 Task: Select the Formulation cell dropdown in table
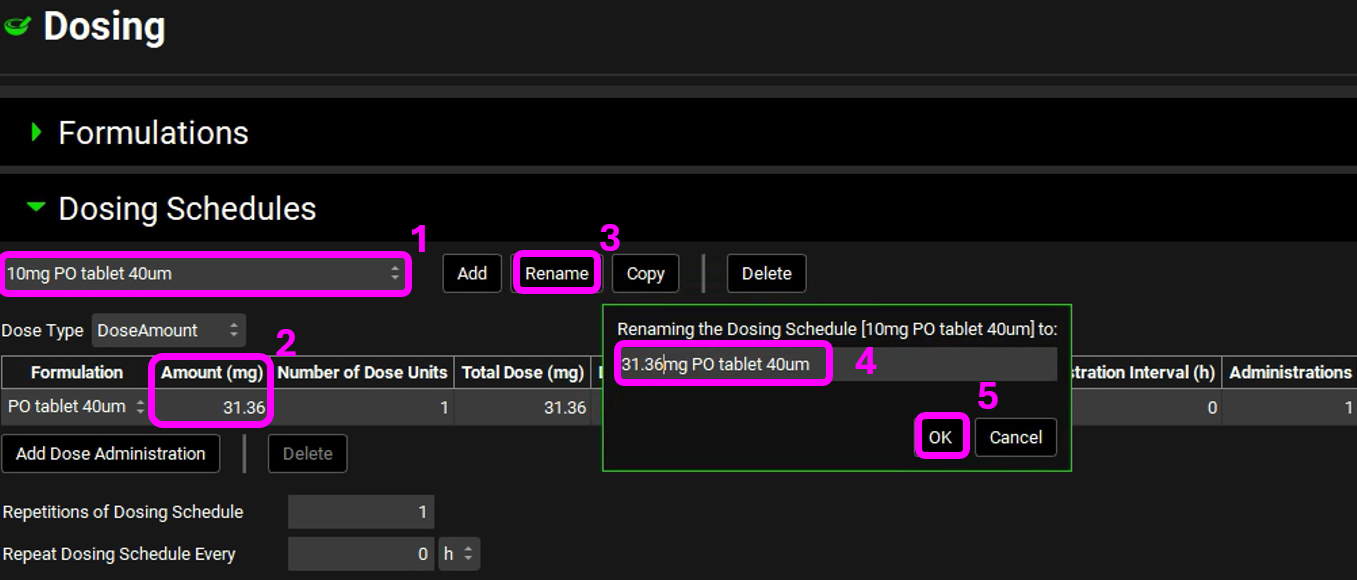pyautogui.click(x=76, y=407)
